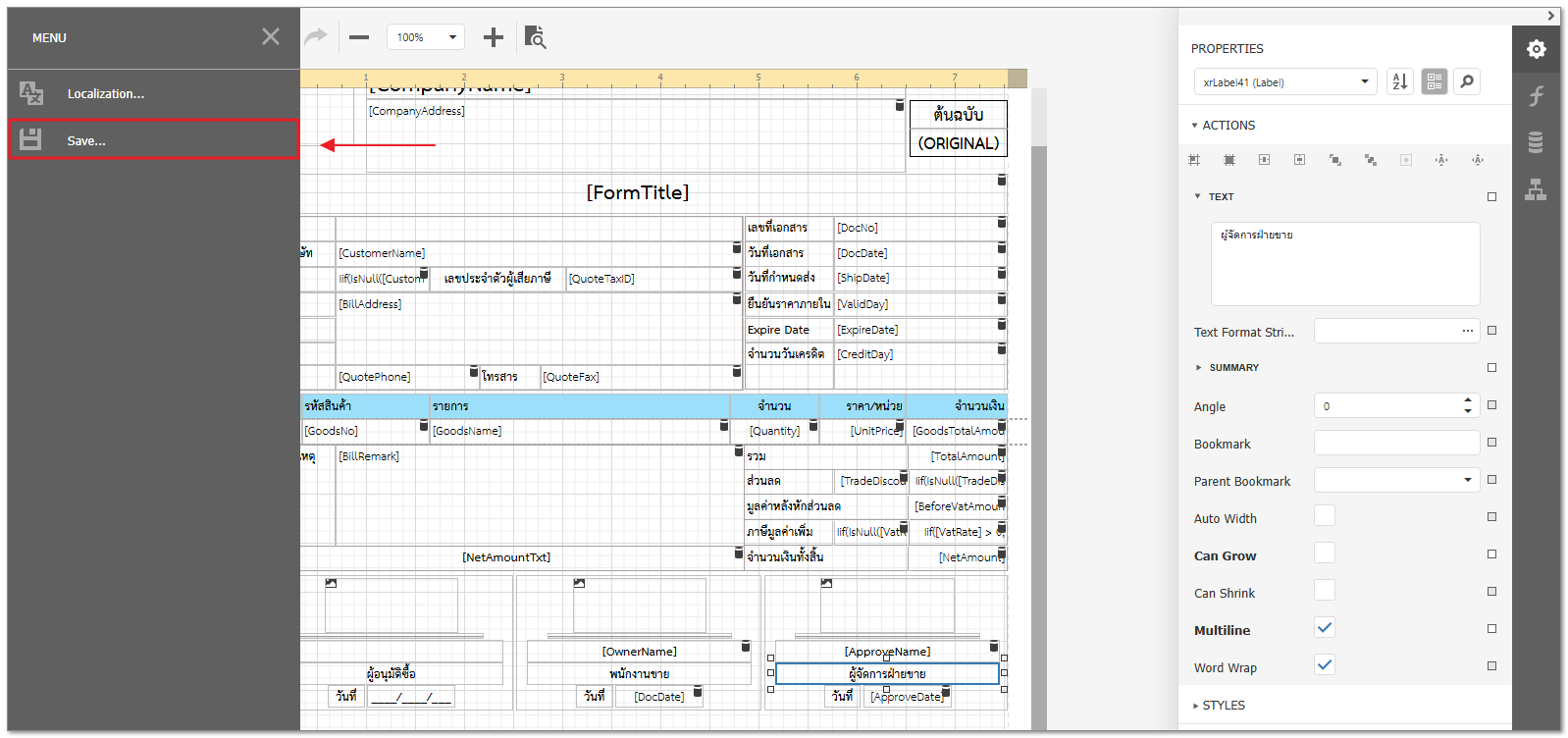Open the Field List database icon
The height and width of the screenshot is (738, 1568).
(1536, 142)
